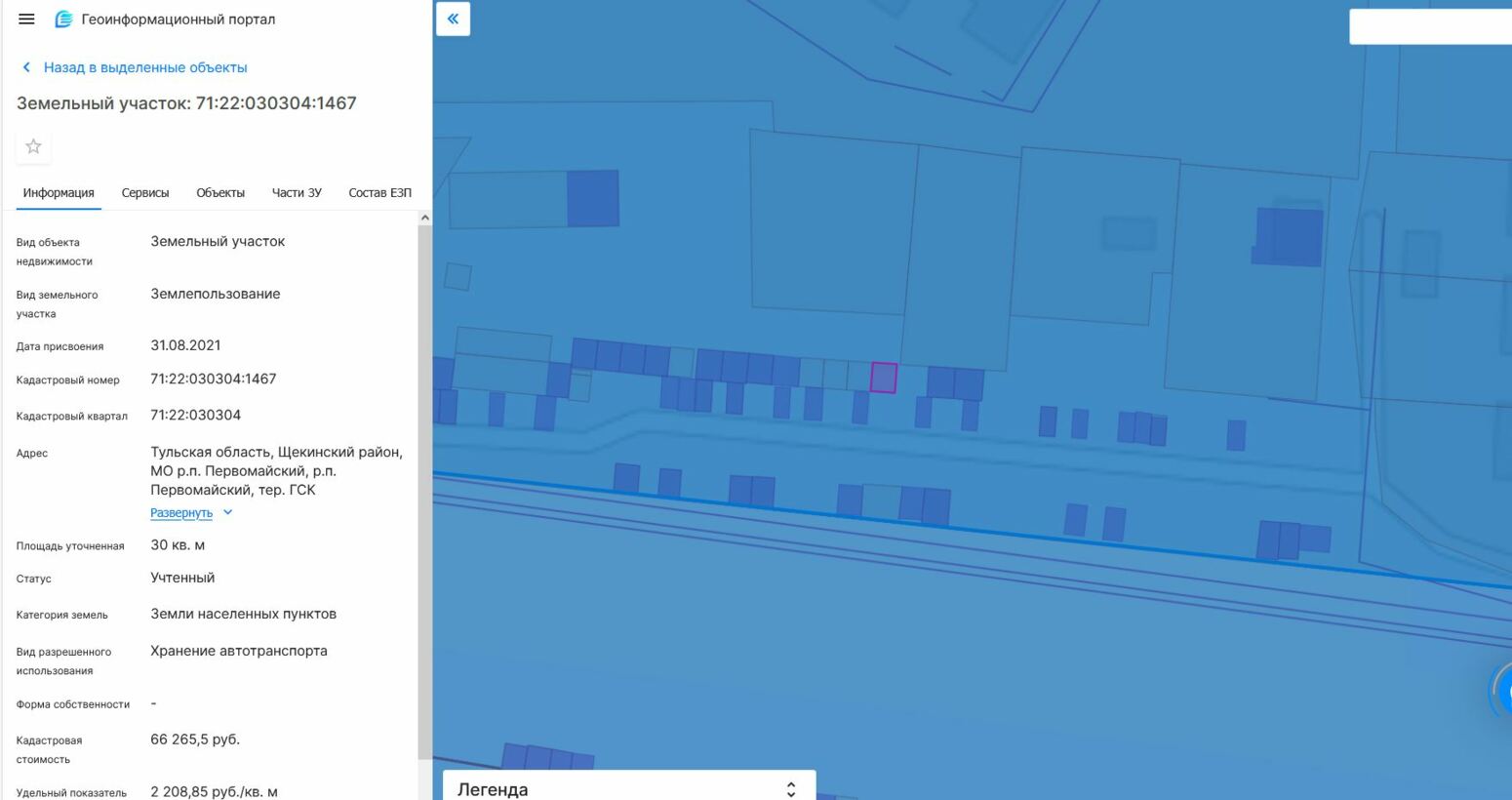Click the 2 208,85 руб./кв. м value
The height and width of the screenshot is (800, 1512).
click(x=214, y=792)
